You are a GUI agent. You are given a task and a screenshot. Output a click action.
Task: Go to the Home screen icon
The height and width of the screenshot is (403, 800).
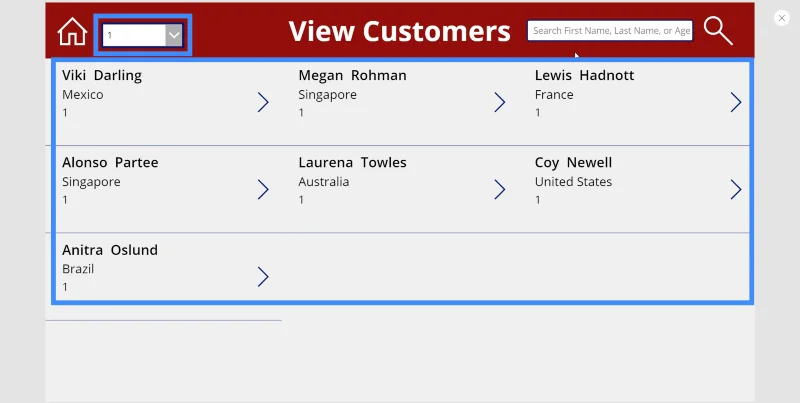click(x=72, y=32)
